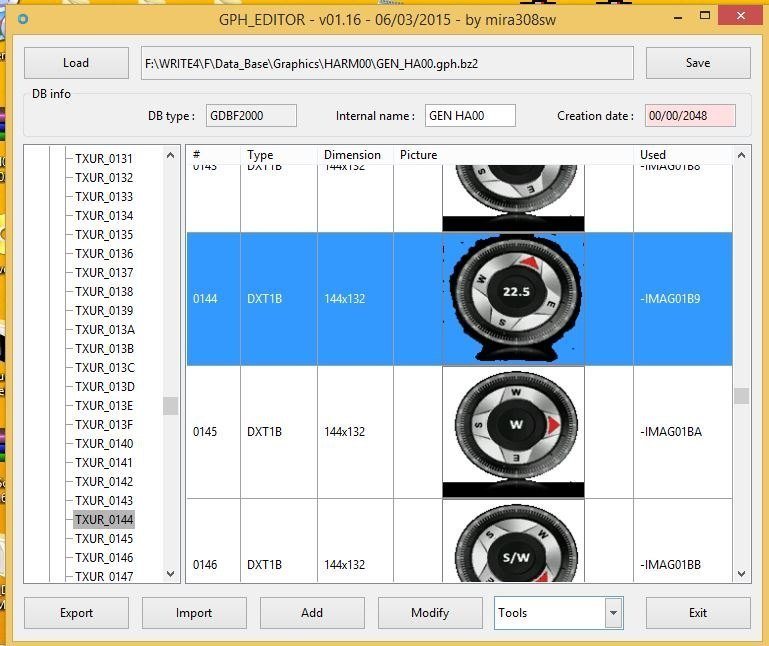769x646 pixels.
Task: Click the Internal name input field
Action: pyautogui.click(x=470, y=116)
